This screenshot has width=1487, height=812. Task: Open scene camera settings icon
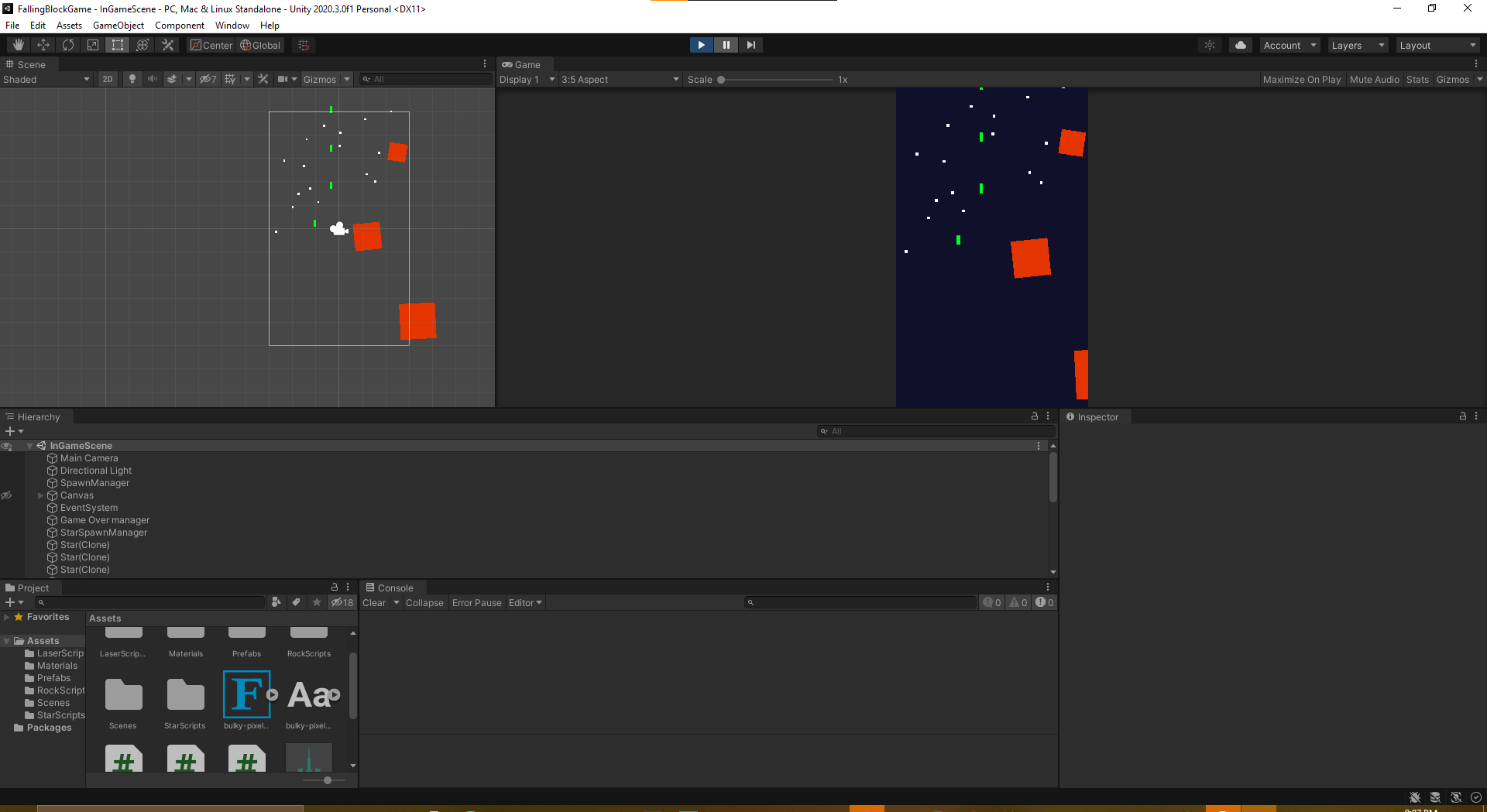[283, 79]
